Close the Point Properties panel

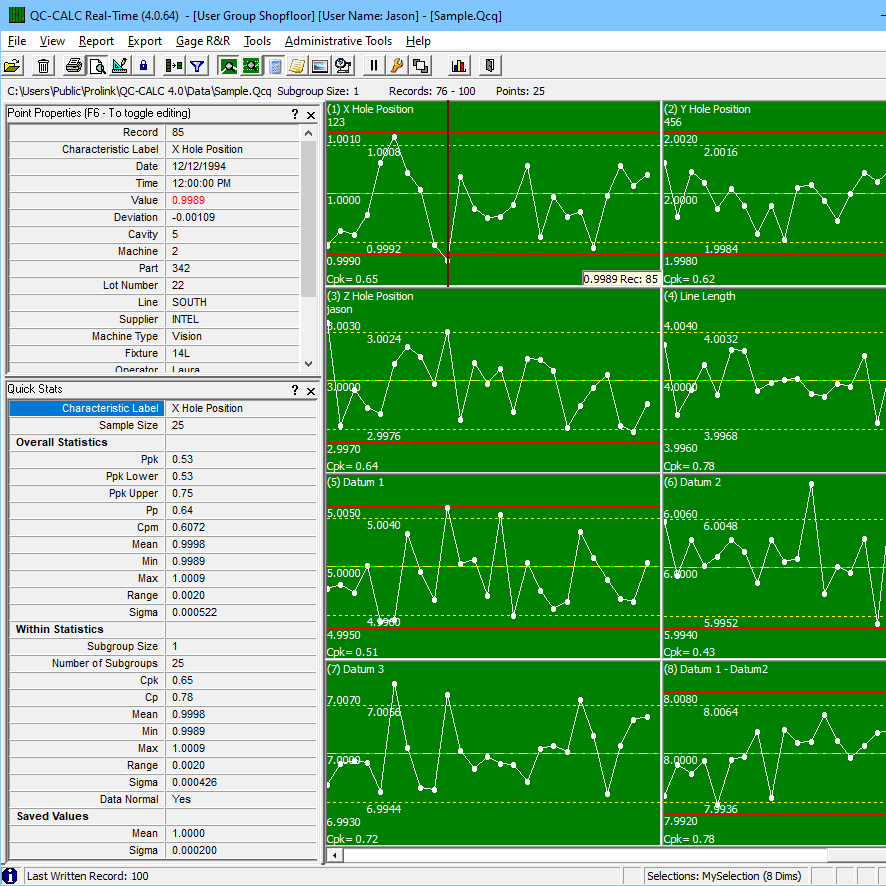click(x=311, y=115)
